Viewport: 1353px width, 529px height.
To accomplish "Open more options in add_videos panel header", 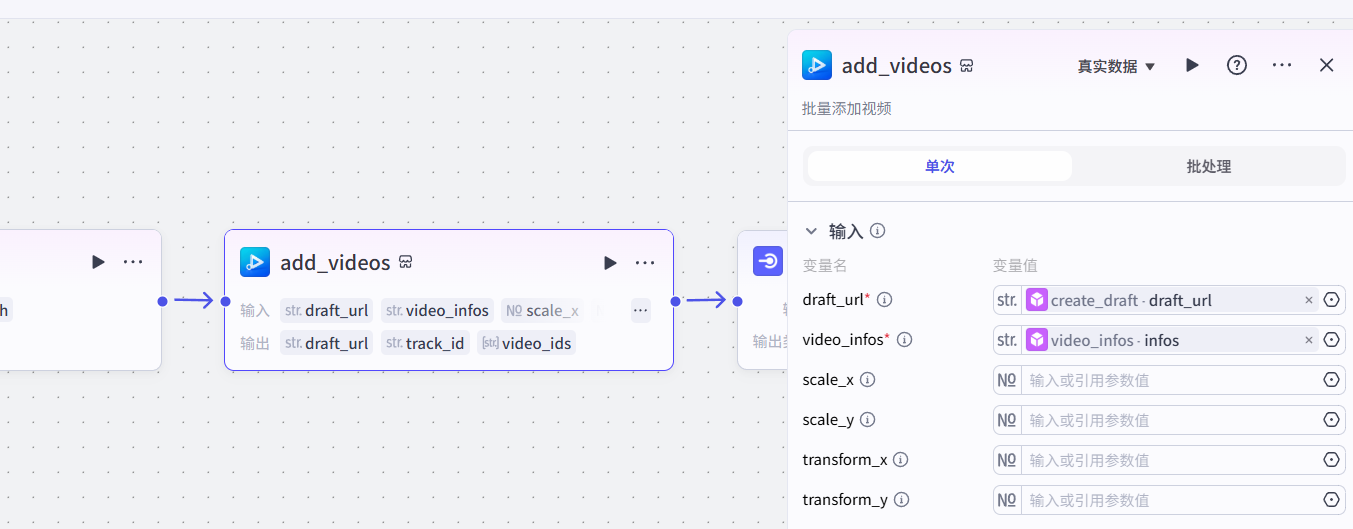I will pos(1282,65).
